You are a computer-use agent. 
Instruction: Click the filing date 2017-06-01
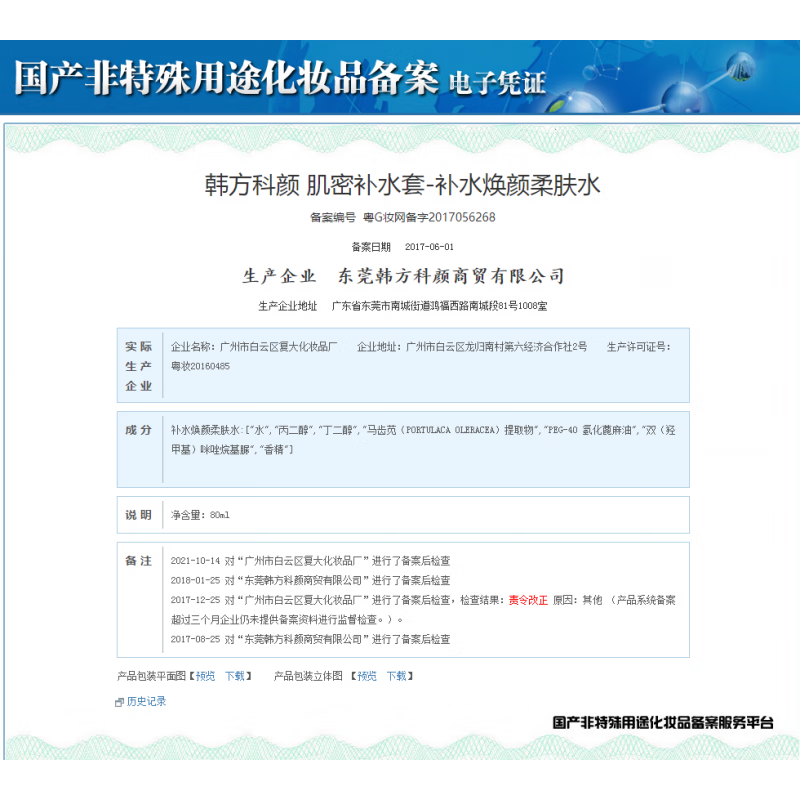coord(429,247)
